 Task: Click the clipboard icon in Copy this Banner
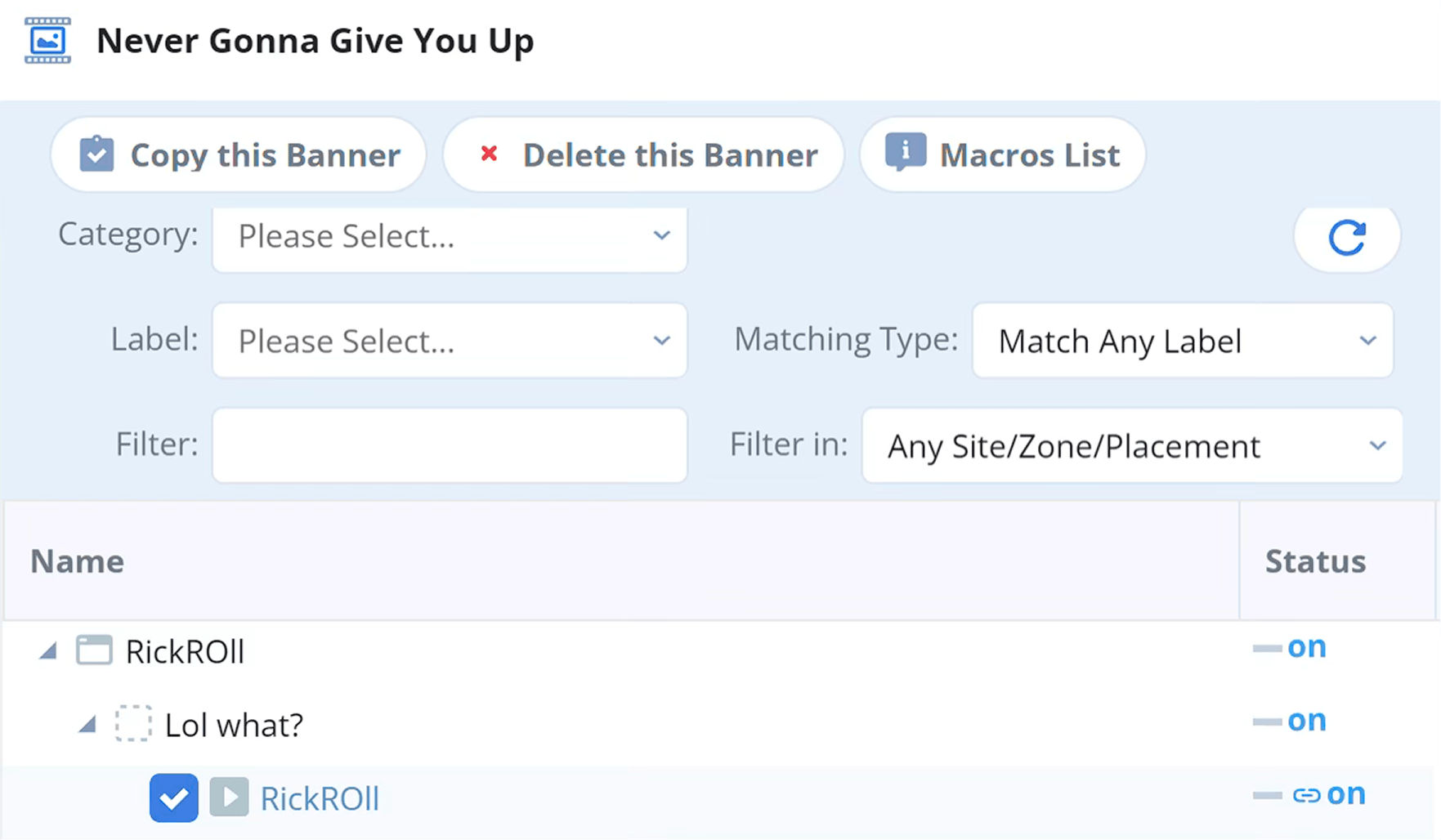click(x=96, y=154)
